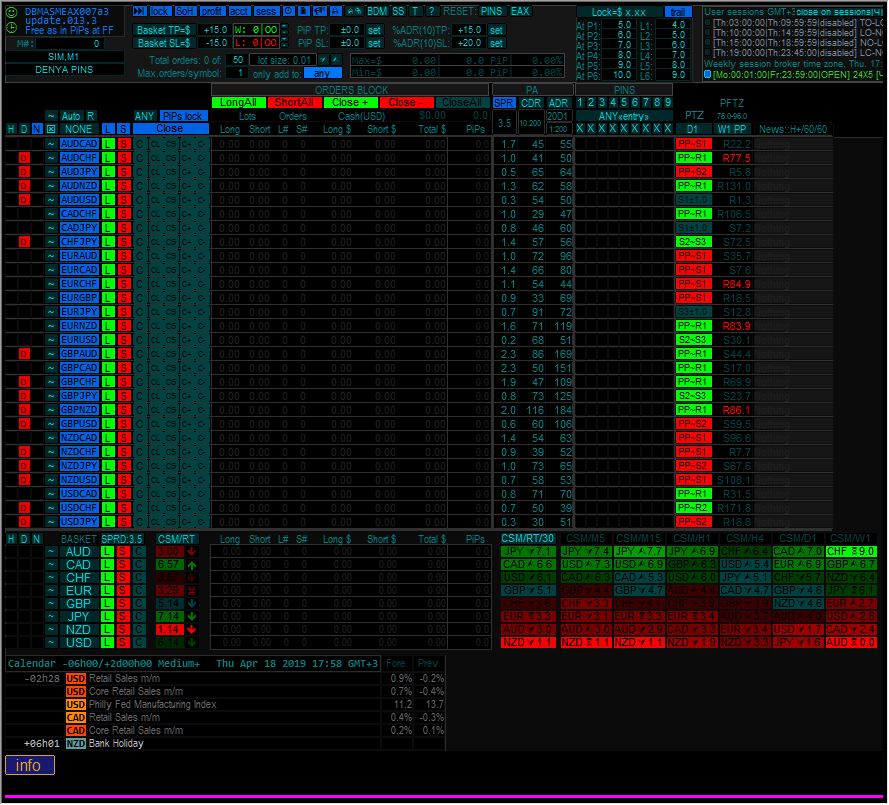Click the red NZD 1.1 cell in CSM/RT/30
Viewport: 889px width, 805px height.
(x=528, y=643)
